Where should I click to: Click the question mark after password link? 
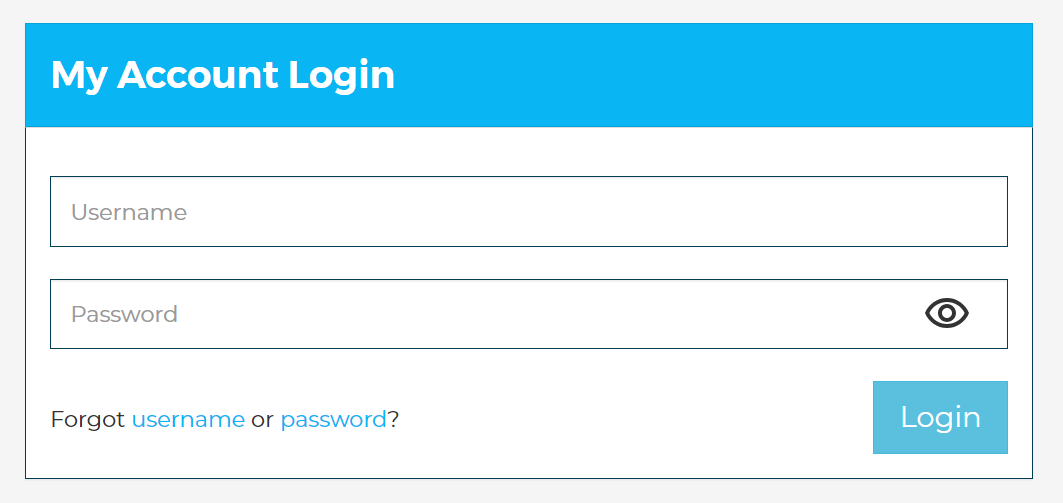point(393,420)
